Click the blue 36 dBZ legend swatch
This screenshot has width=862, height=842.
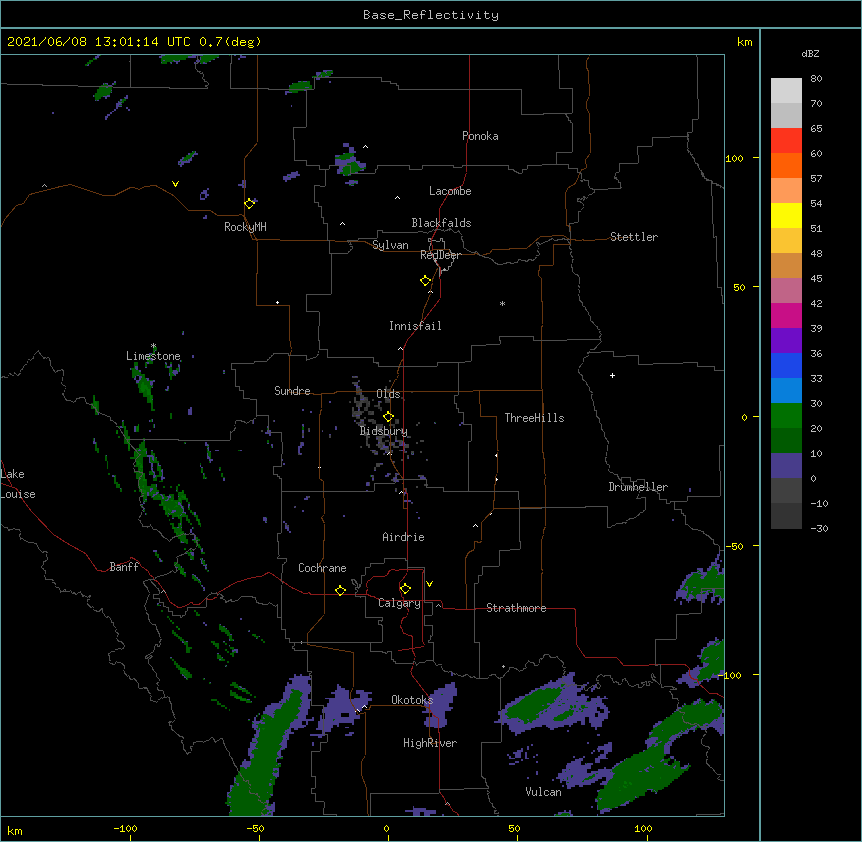pyautogui.click(x=786, y=365)
